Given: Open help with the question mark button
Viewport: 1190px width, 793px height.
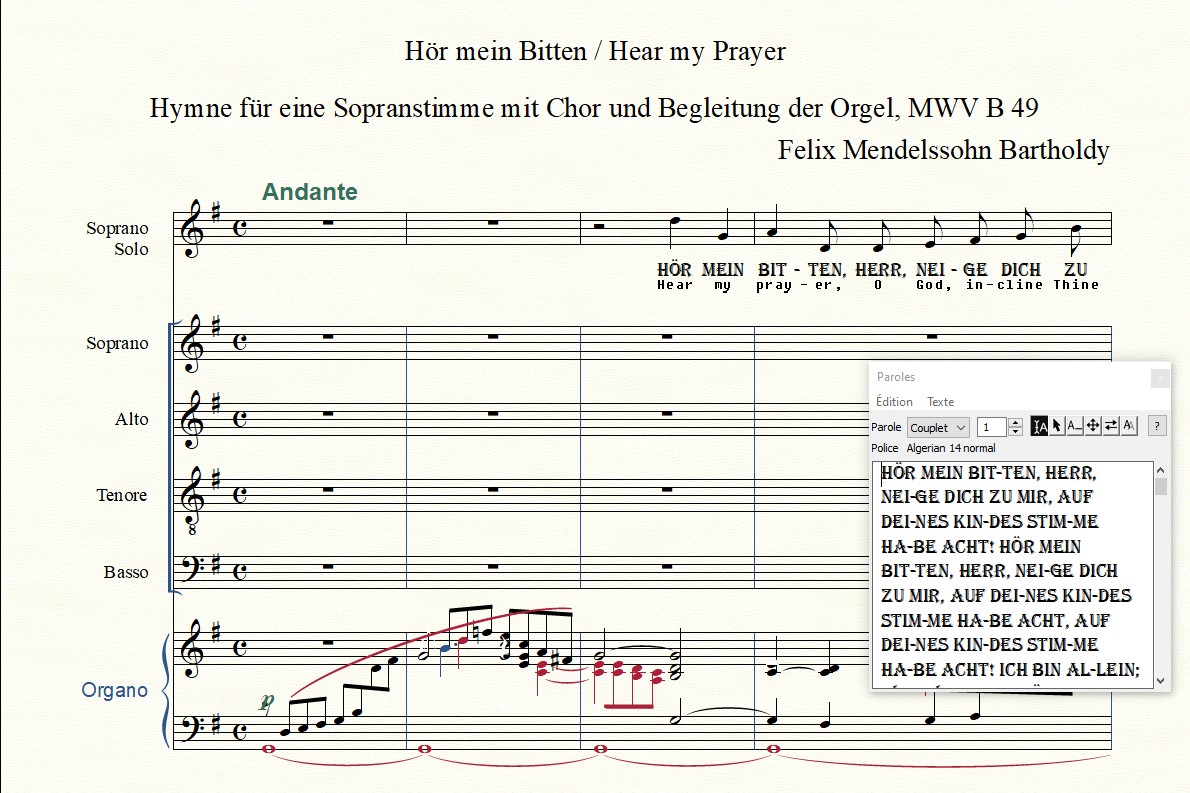Looking at the screenshot, I should pos(1157,426).
